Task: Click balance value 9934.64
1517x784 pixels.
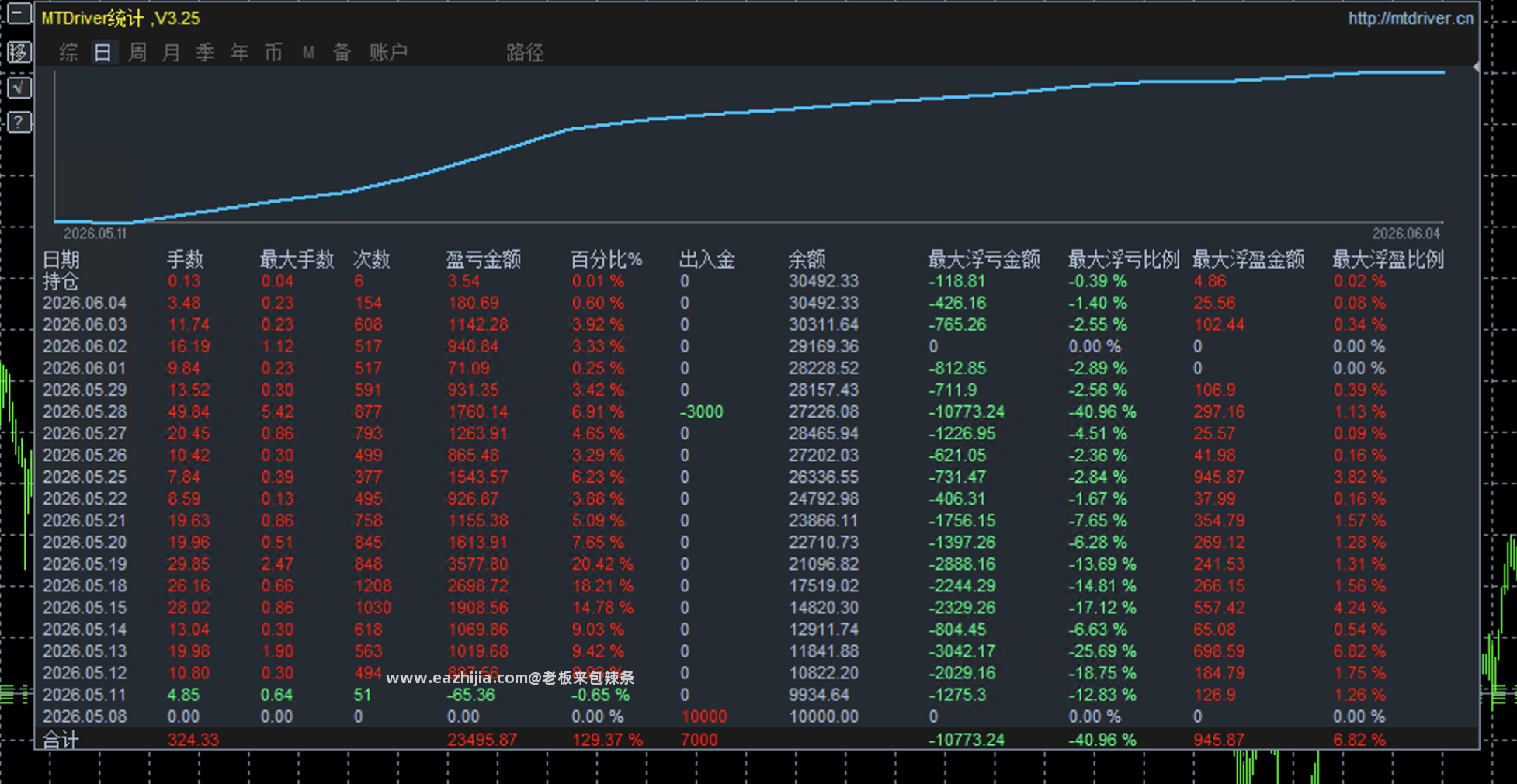Action: [x=819, y=695]
